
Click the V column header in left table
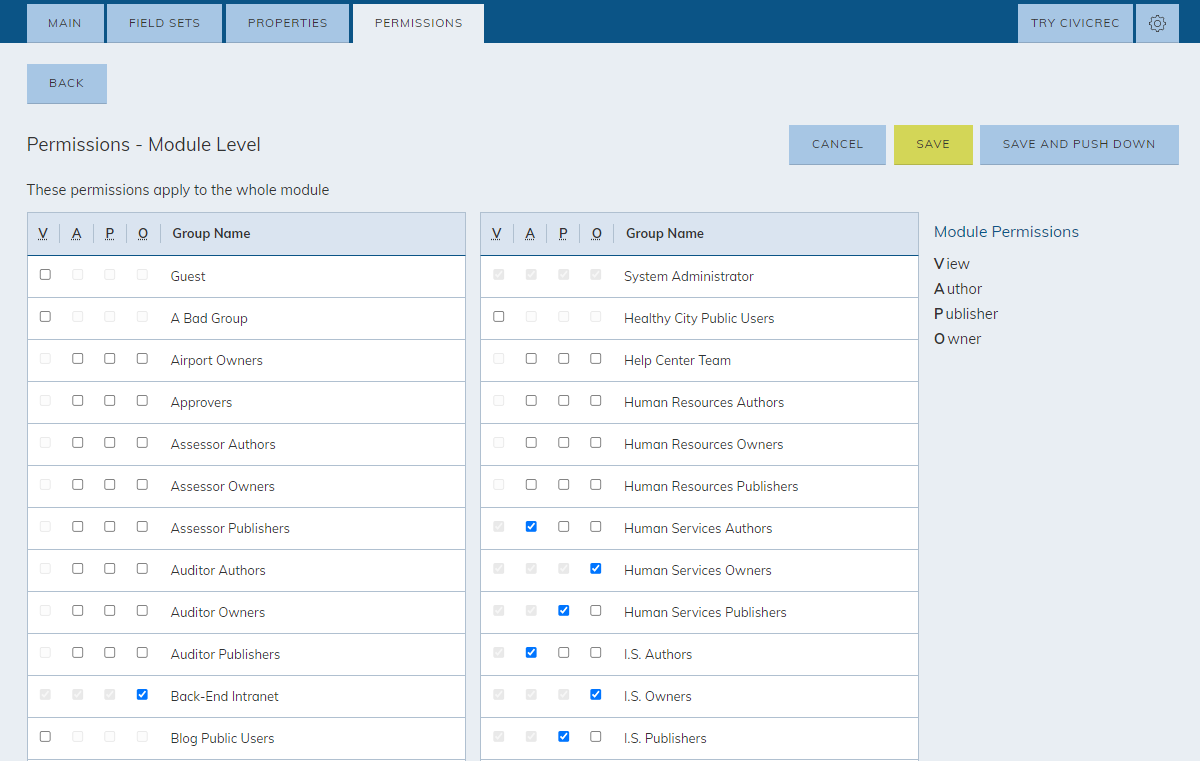coord(43,234)
